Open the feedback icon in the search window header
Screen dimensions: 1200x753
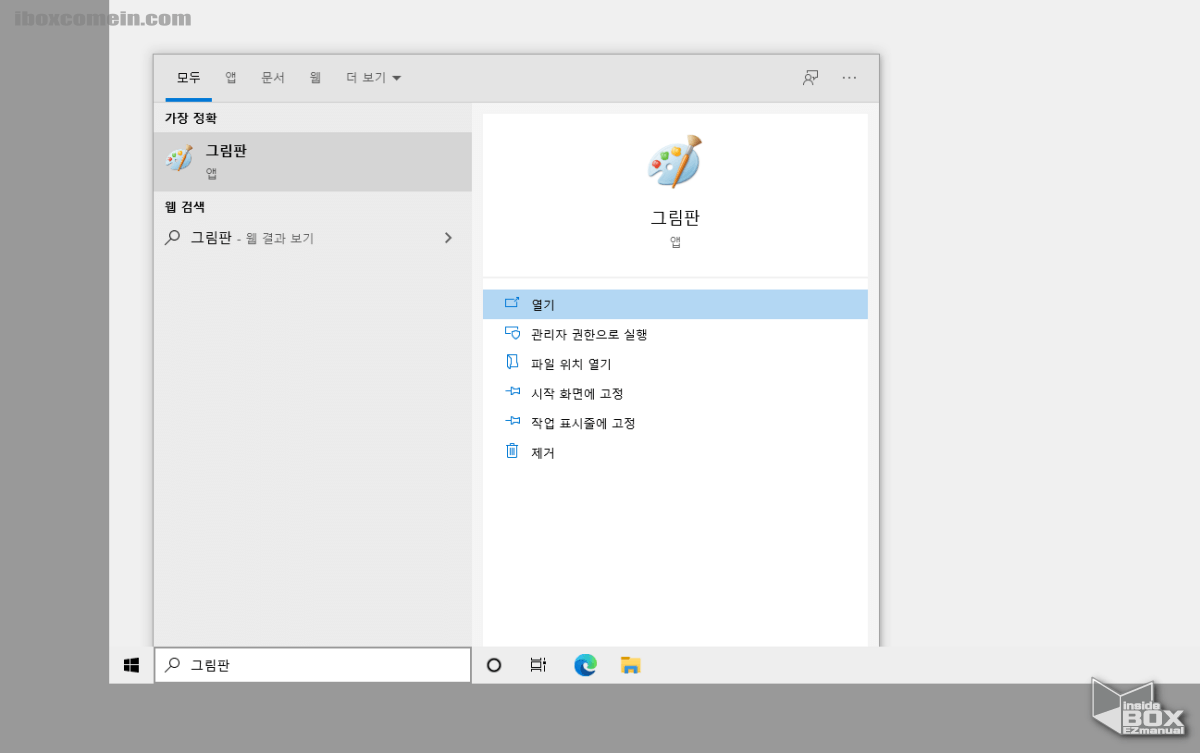(x=810, y=77)
